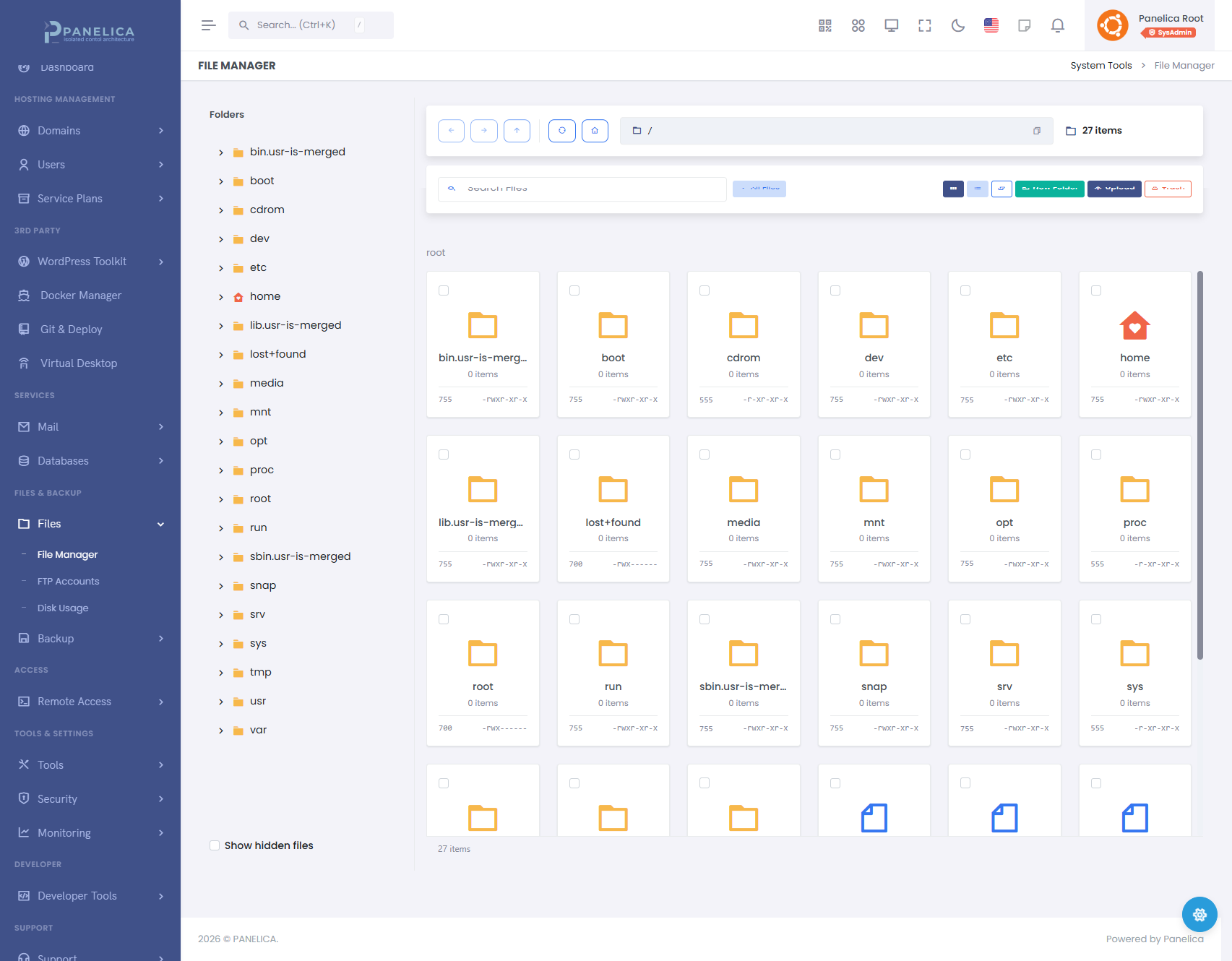This screenshot has height=961, width=1232.
Task: Copy the current path using the clipboard icon
Action: (x=1037, y=131)
